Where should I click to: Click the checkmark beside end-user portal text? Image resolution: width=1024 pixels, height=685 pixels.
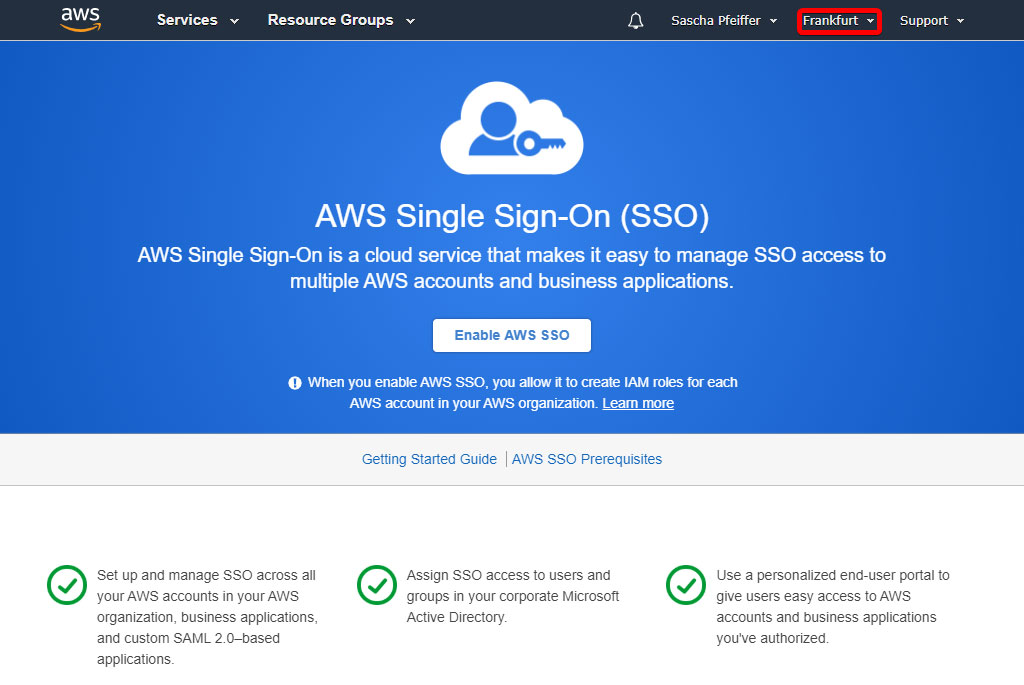pos(686,586)
